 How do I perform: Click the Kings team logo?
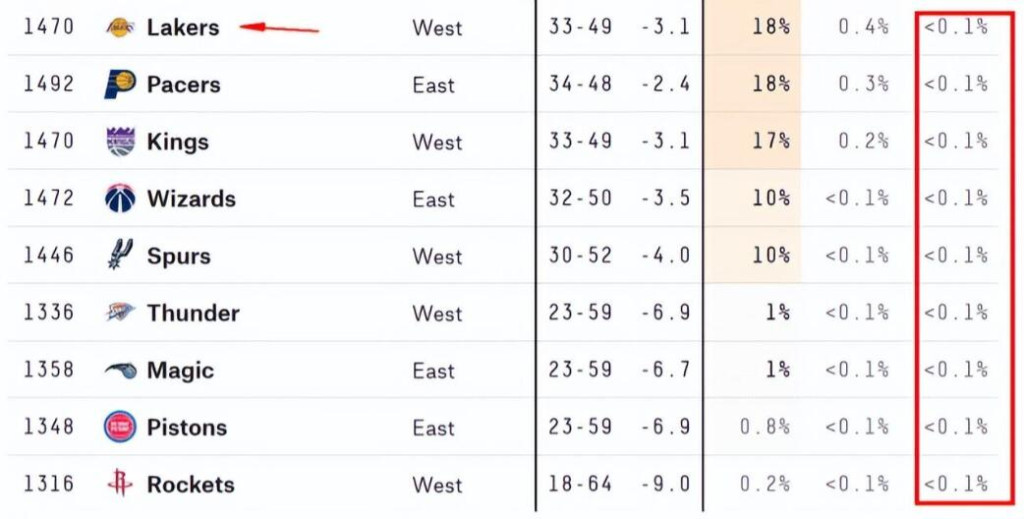click(120, 142)
